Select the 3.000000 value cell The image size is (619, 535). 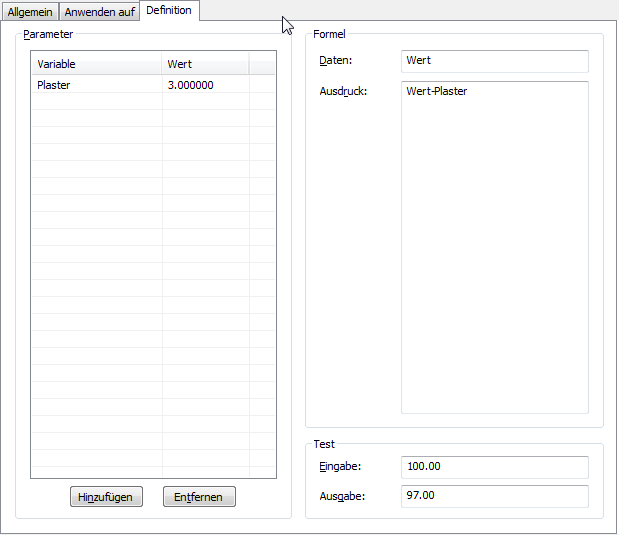pyautogui.click(x=206, y=85)
